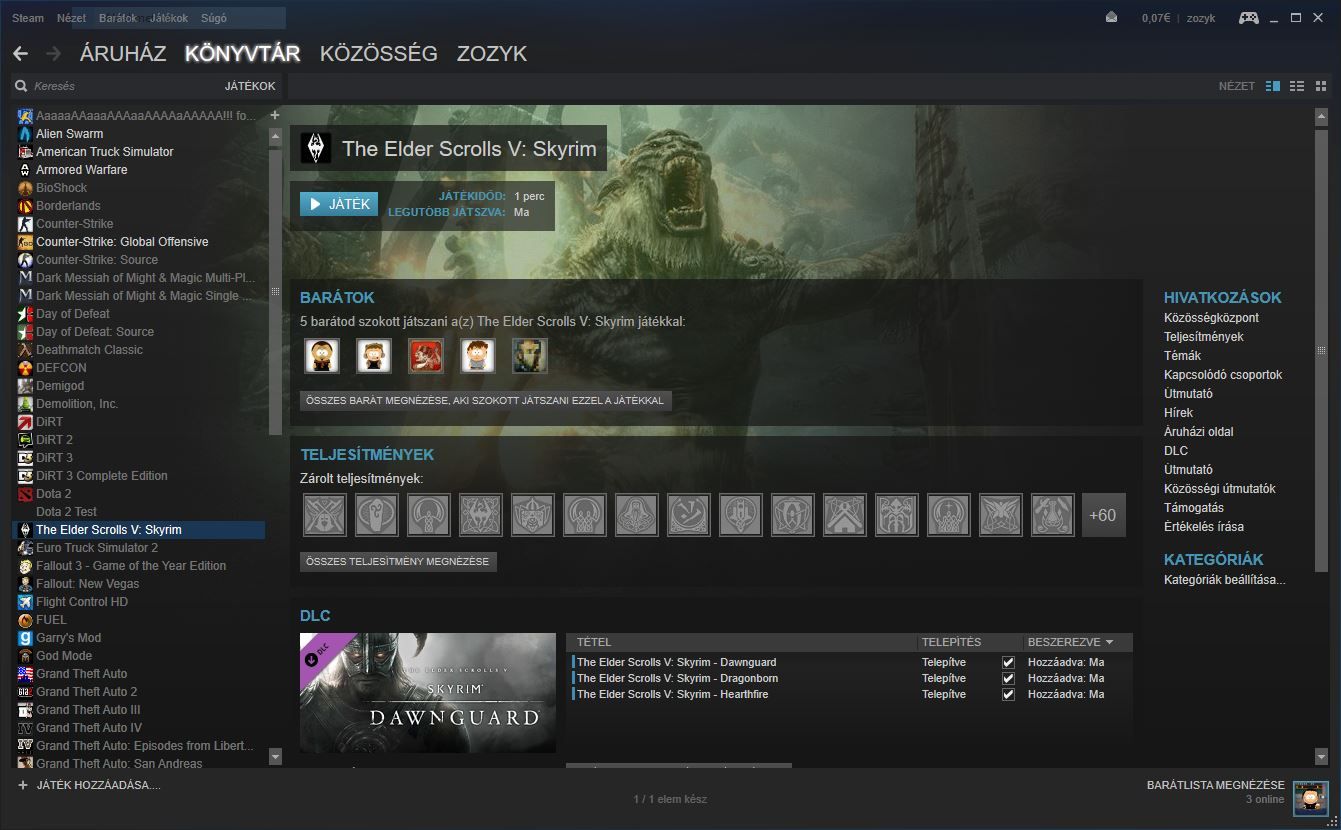Open the Steam menu
Viewport: 1341px width, 830px height.
tap(28, 18)
